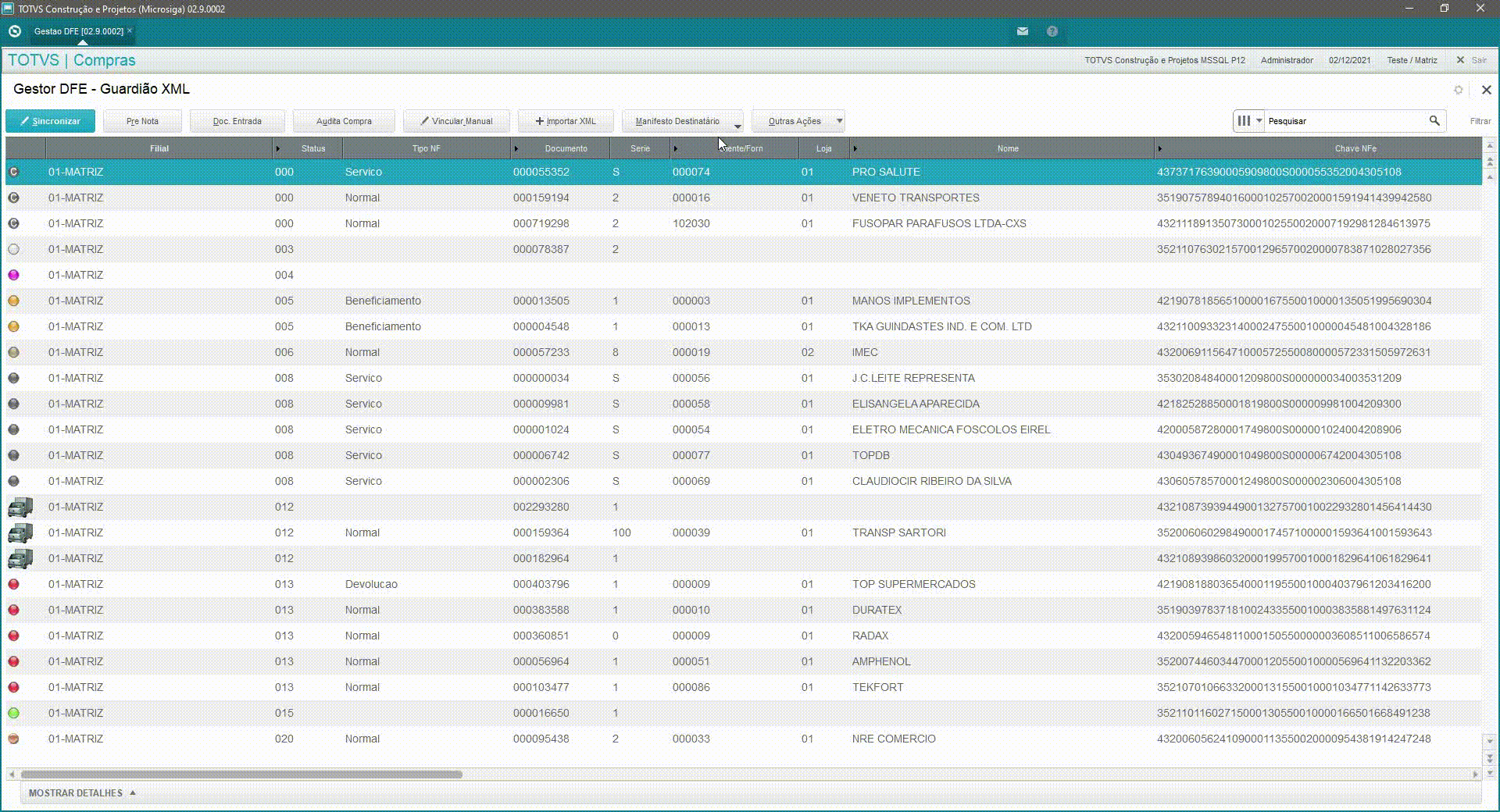Click the Teste / Matriz label
Image resolution: width=1500 pixels, height=812 pixels.
click(1412, 60)
